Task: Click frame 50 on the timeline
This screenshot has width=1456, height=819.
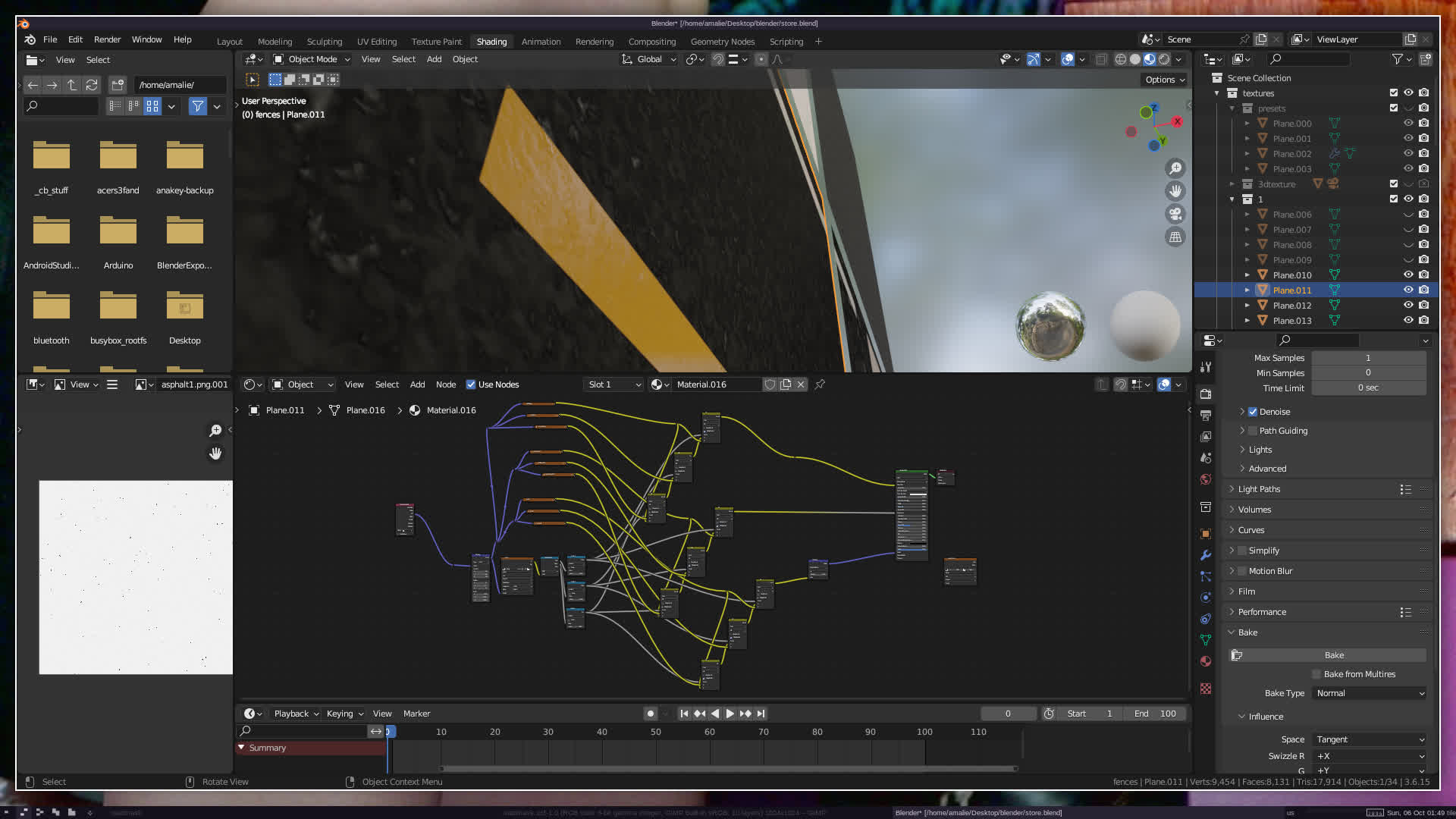Action: pyautogui.click(x=656, y=733)
